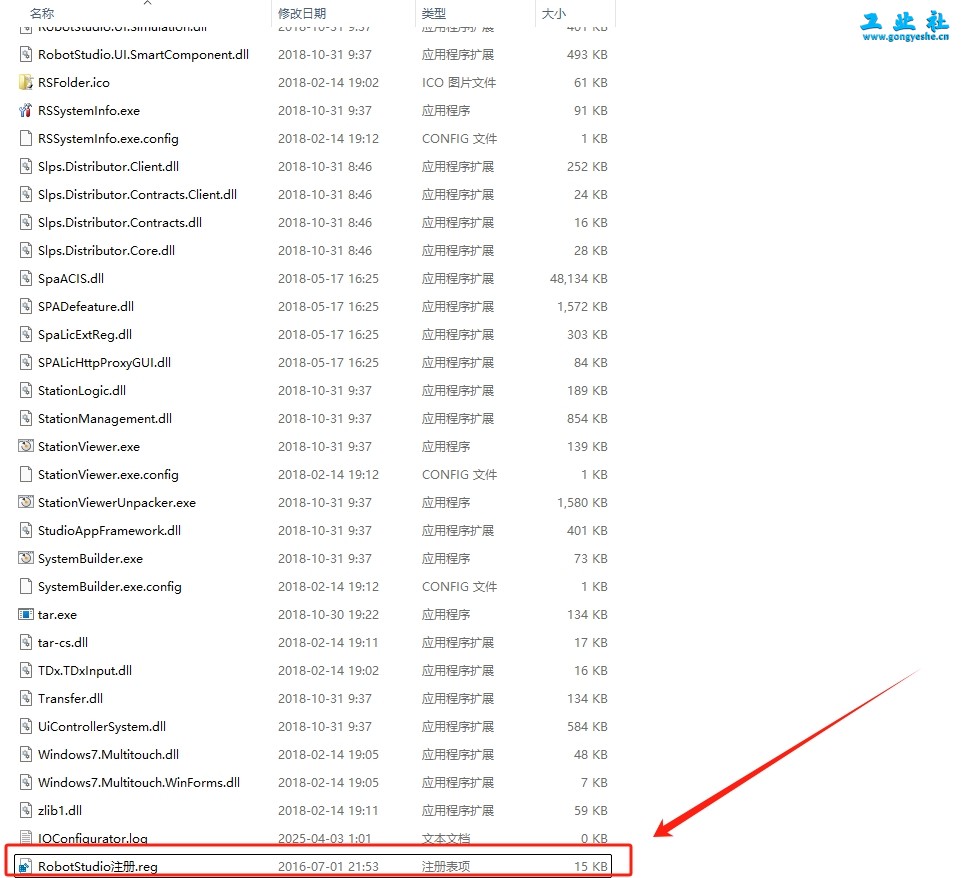Click the tar.exe program icon
The image size is (965, 878).
click(x=25, y=615)
